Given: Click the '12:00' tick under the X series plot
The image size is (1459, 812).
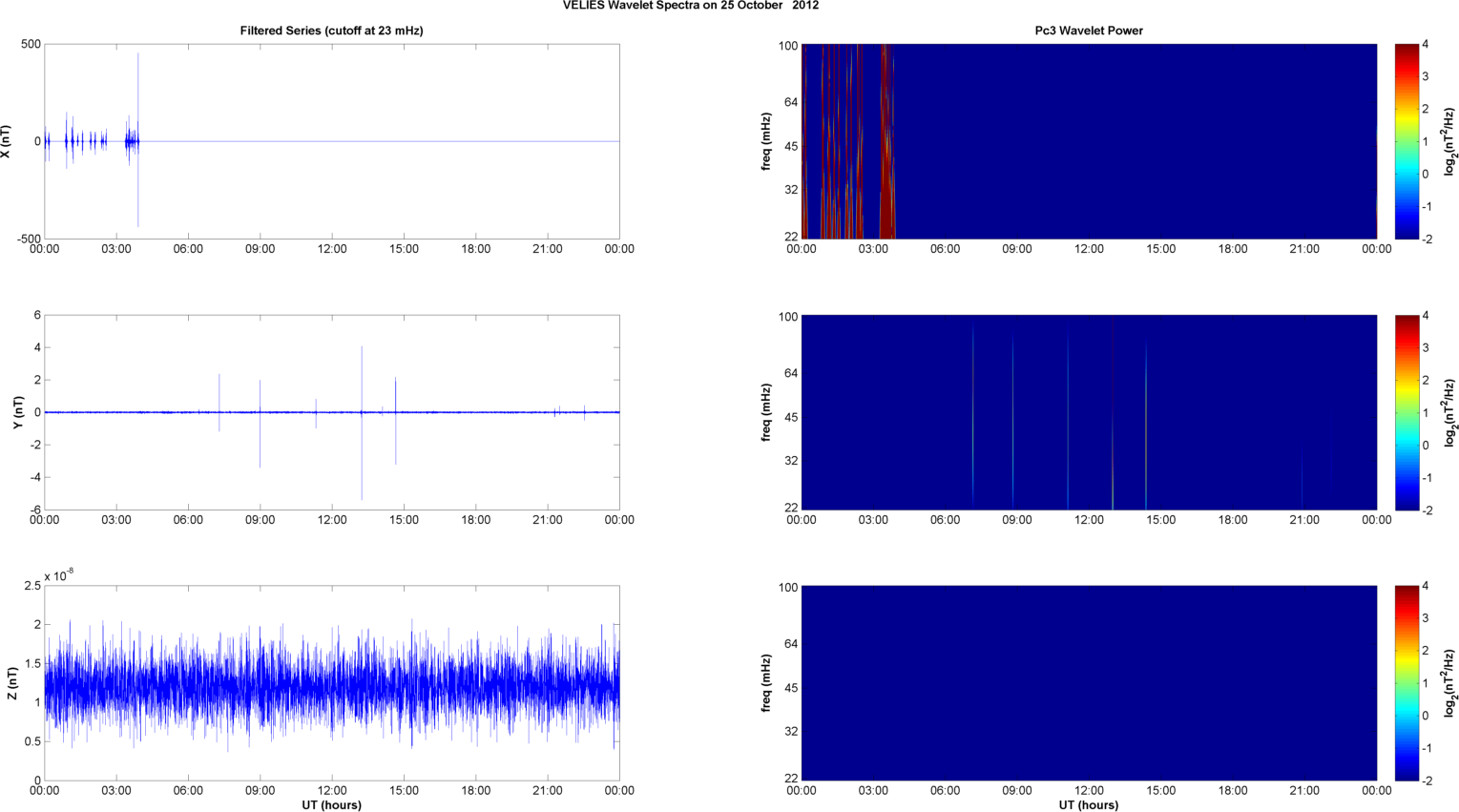Looking at the screenshot, I should point(331,249).
